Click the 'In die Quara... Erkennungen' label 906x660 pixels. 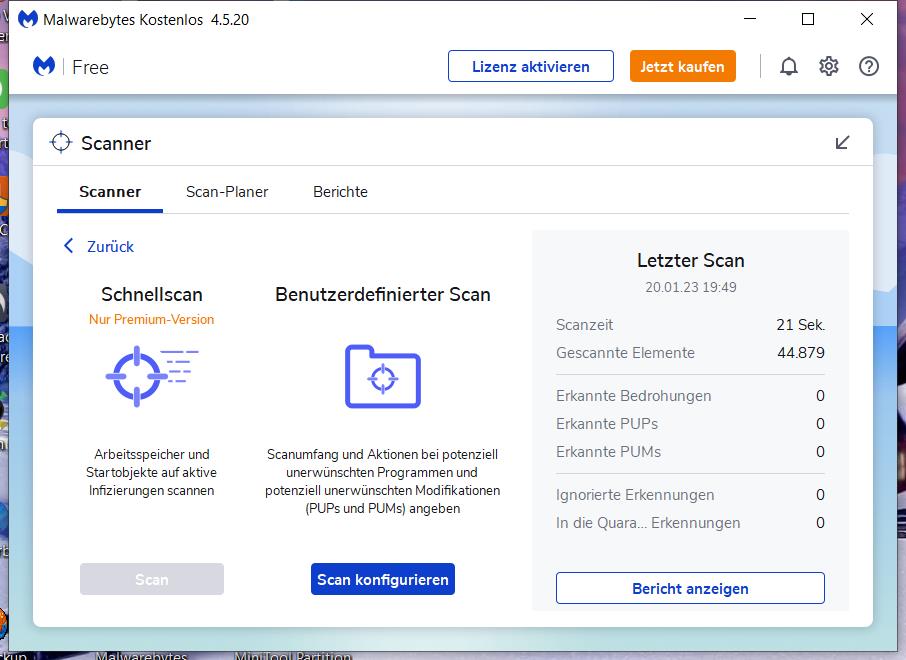tap(648, 522)
